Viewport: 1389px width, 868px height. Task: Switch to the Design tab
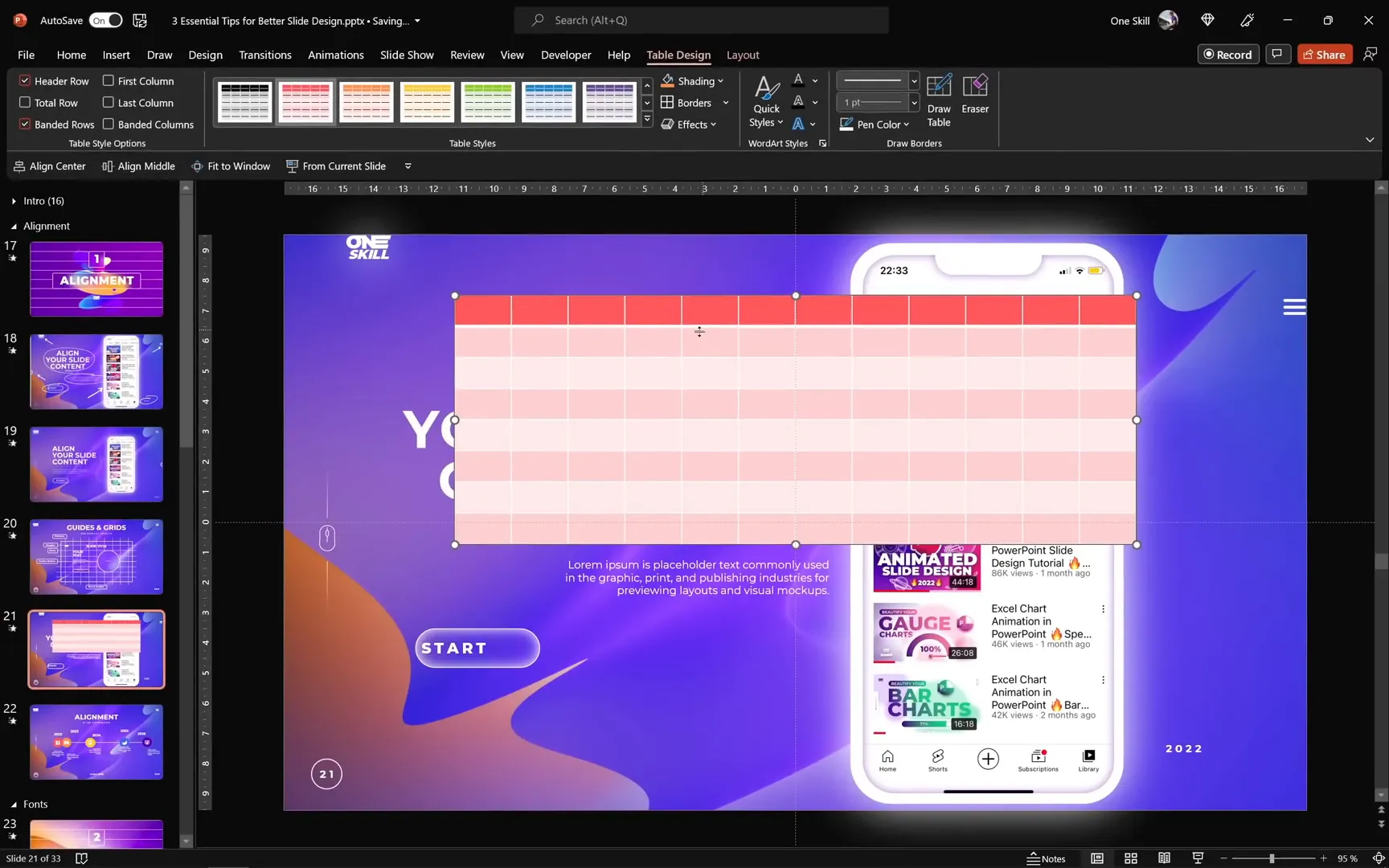(205, 55)
